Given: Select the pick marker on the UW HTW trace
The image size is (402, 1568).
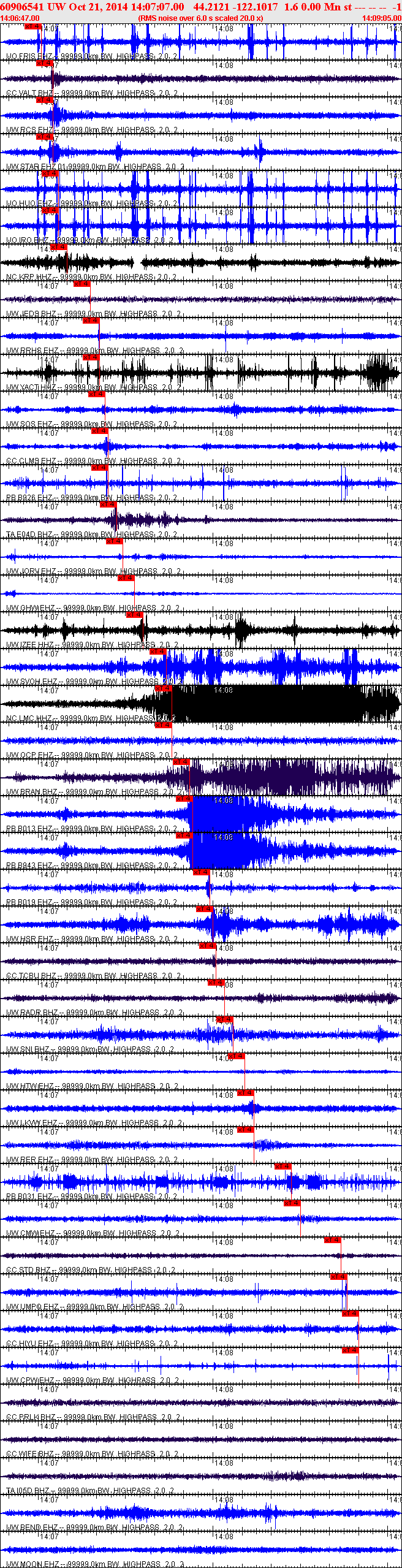Looking at the screenshot, I should pos(237,1056).
